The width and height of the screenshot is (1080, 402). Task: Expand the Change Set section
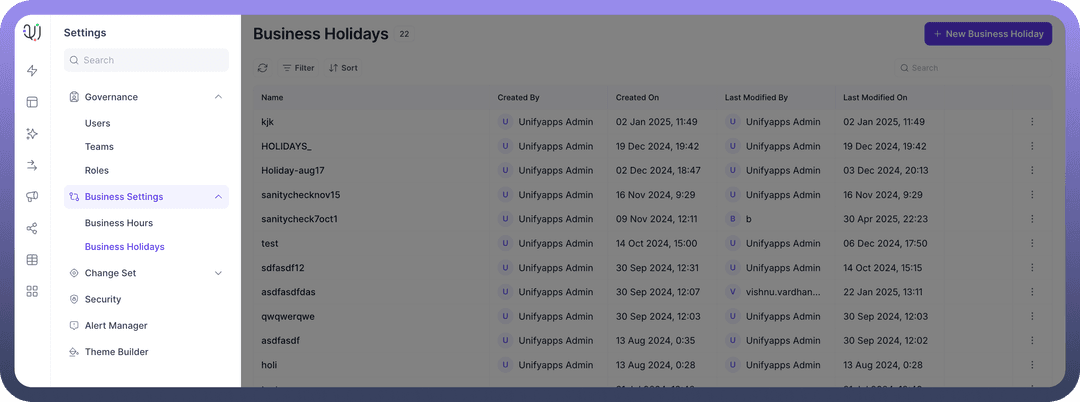[218, 273]
